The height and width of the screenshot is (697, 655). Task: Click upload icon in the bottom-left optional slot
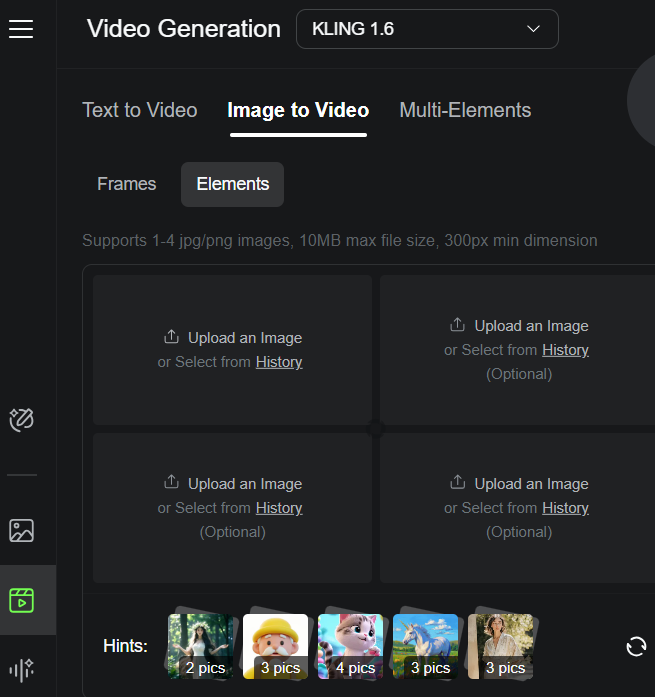coord(171,482)
